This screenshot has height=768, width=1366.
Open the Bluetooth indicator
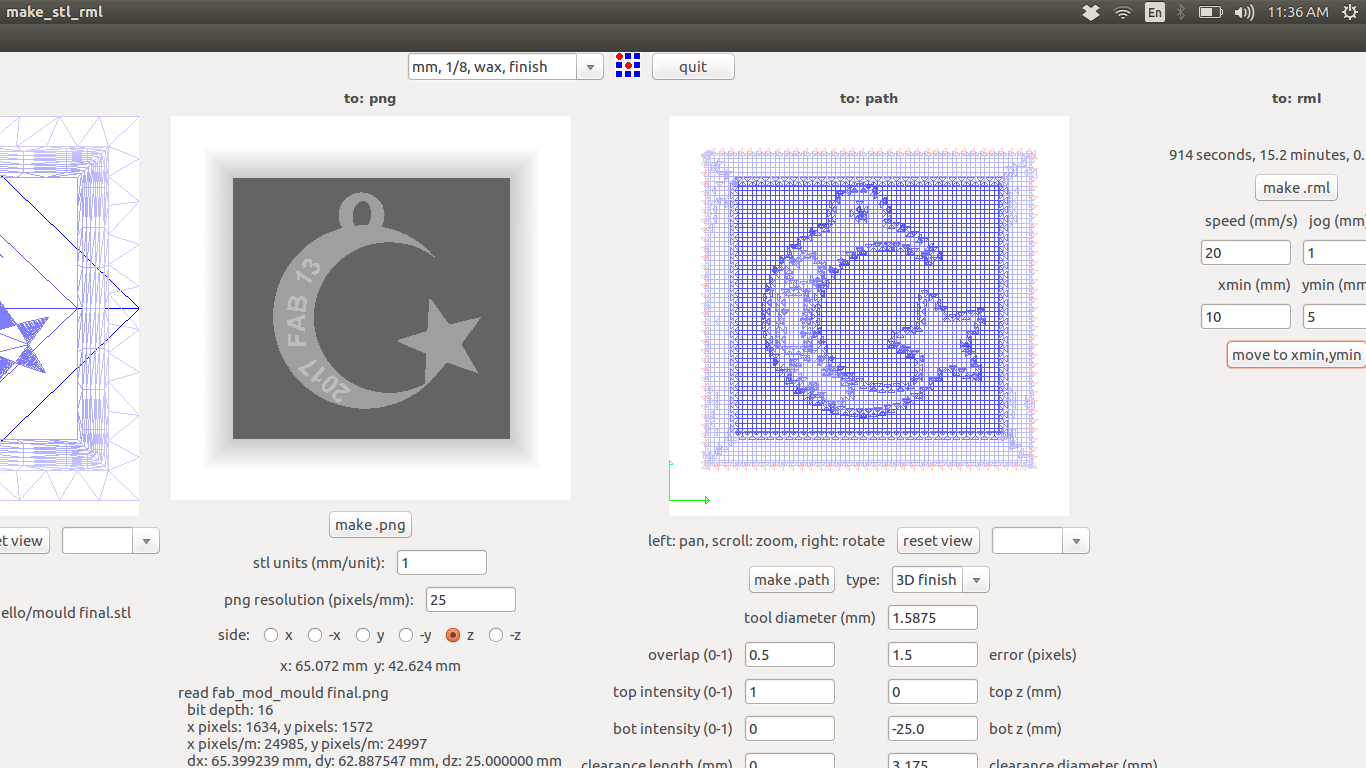point(1181,12)
